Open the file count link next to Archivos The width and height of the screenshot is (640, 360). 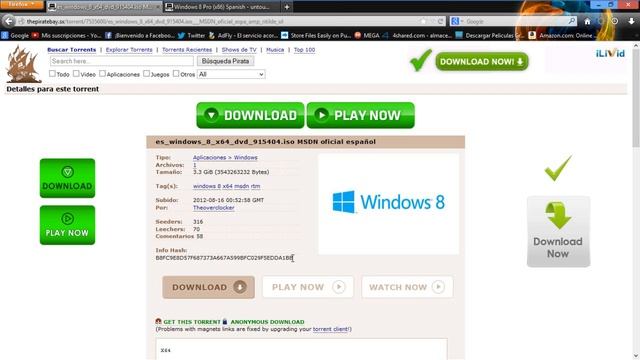[195, 165]
